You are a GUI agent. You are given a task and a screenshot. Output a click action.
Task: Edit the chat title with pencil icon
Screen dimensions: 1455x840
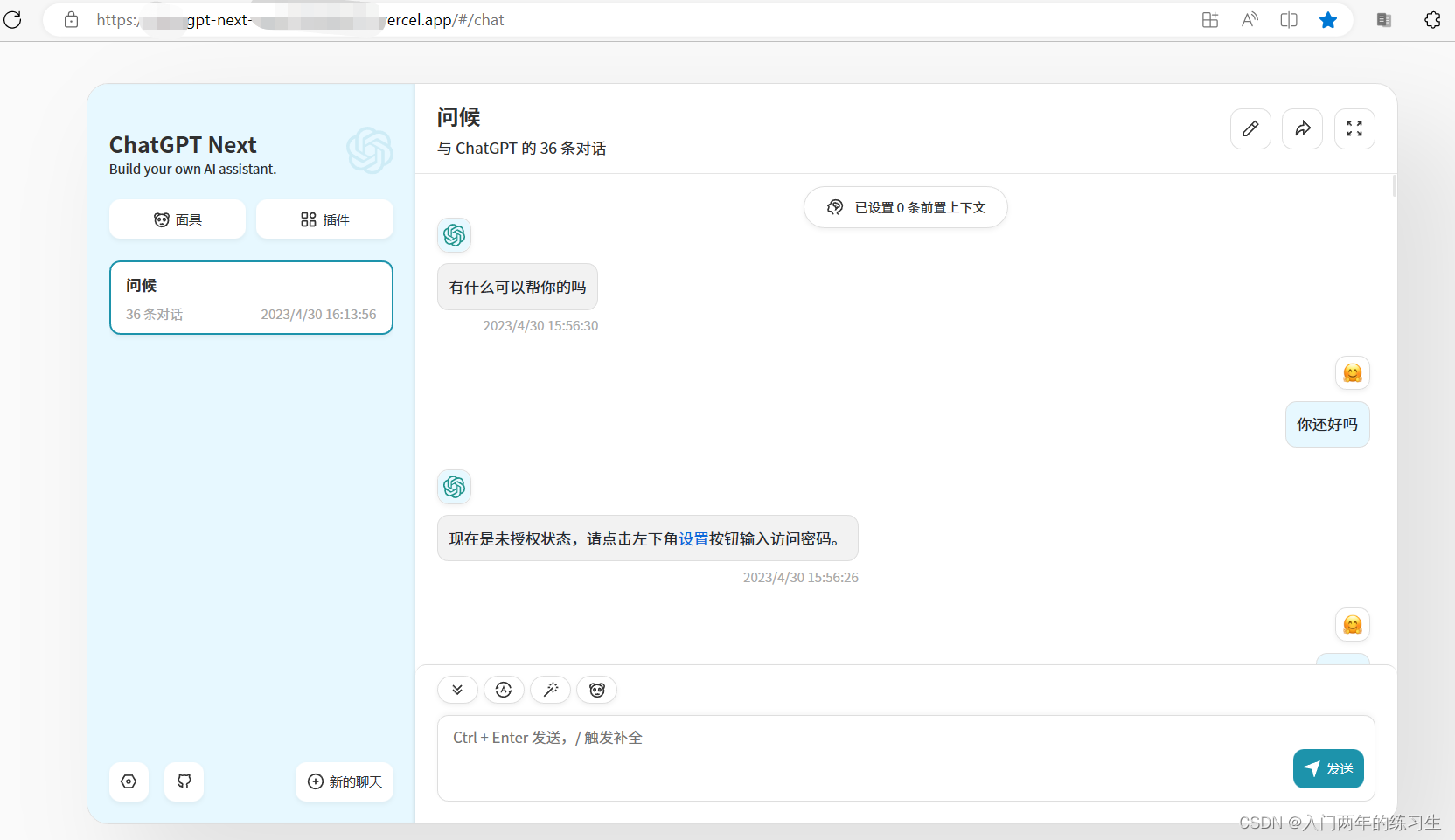(1250, 129)
